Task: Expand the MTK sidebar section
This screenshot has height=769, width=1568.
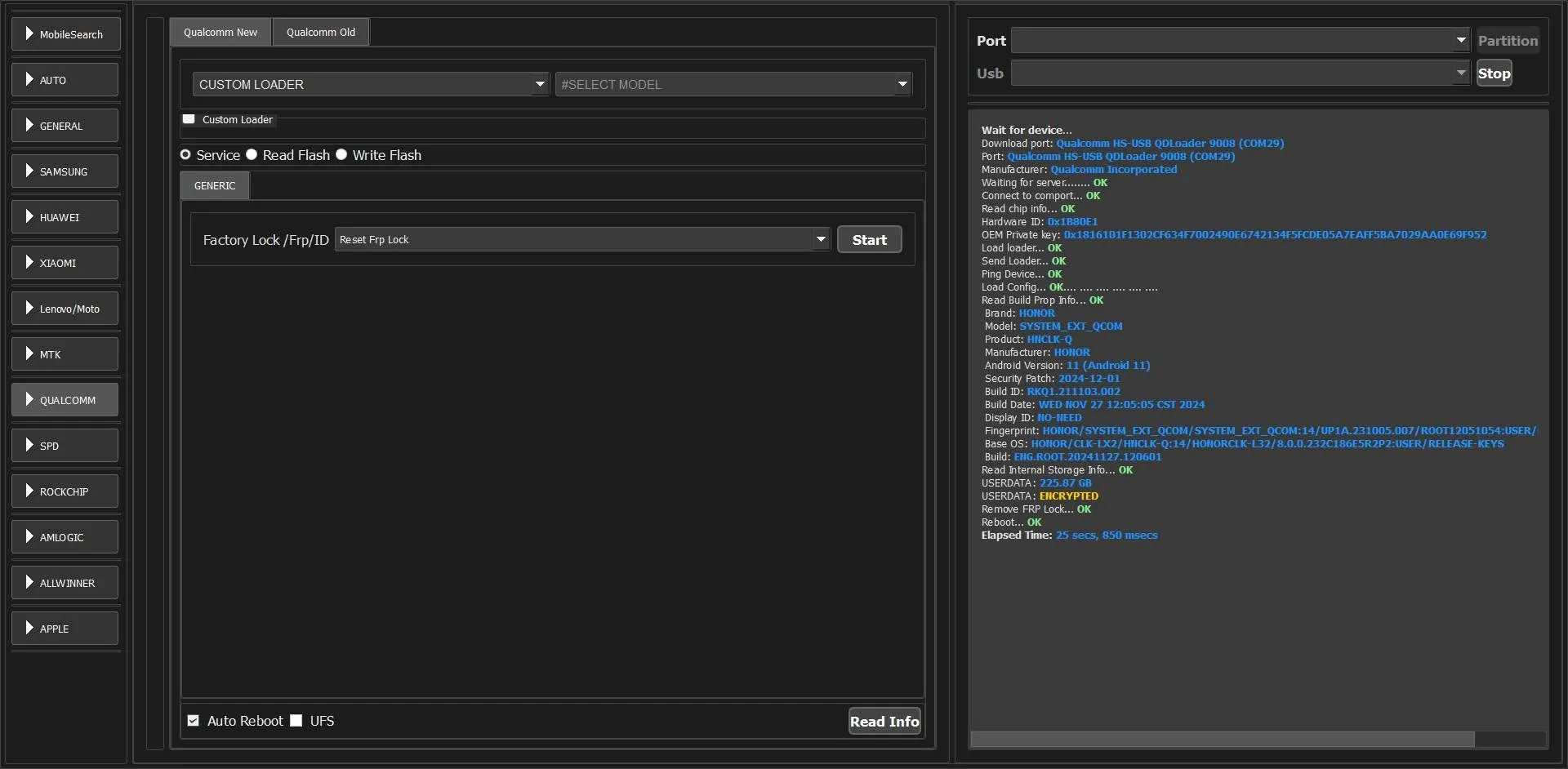Action: point(65,354)
